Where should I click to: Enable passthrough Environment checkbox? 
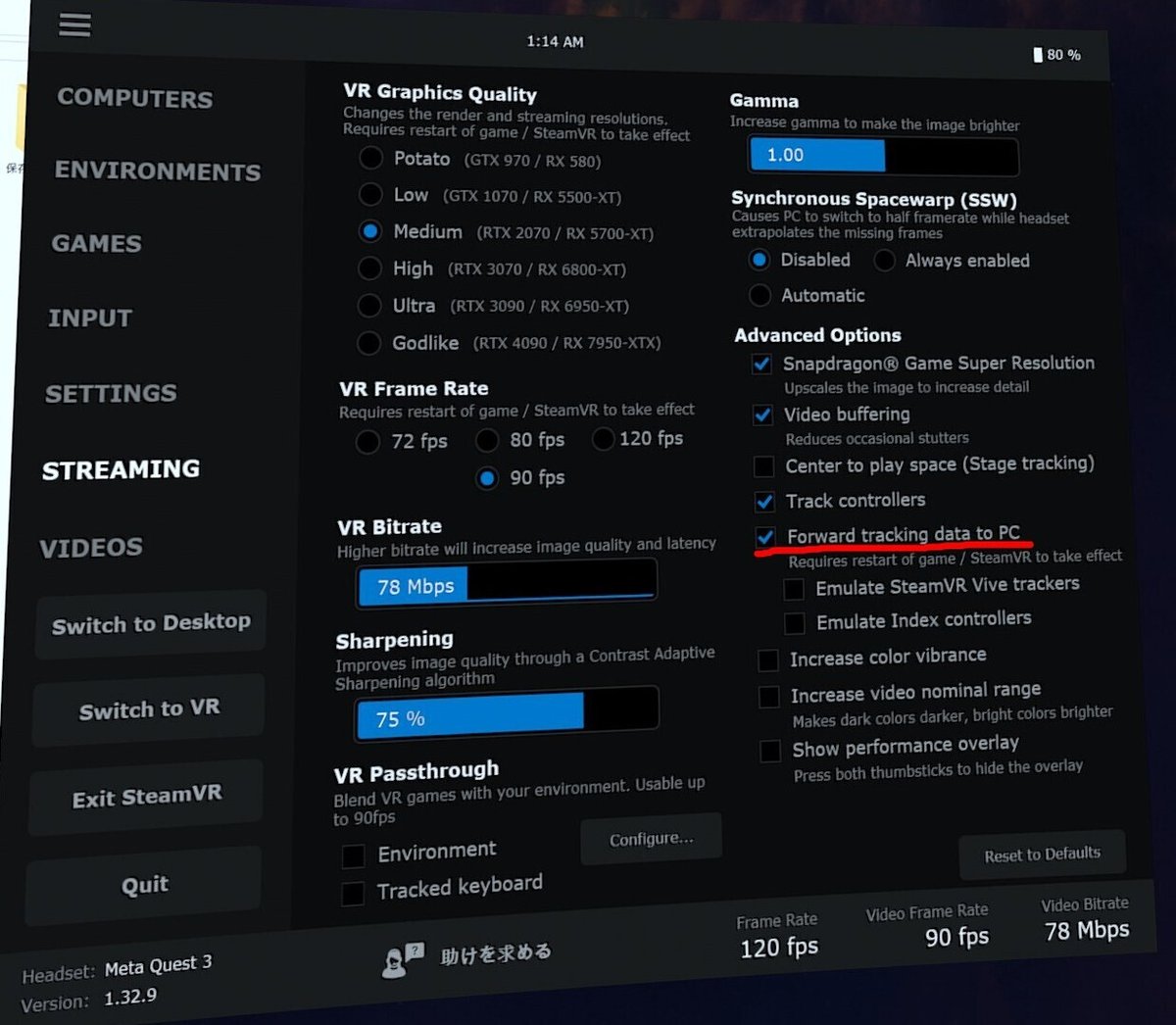[x=353, y=856]
